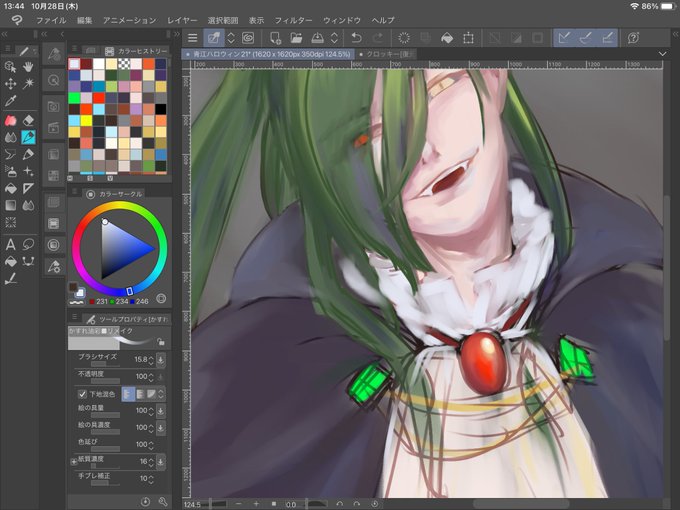Image resolution: width=680 pixels, height=510 pixels.
Task: Select the Move layer tool
Action: tap(10, 84)
